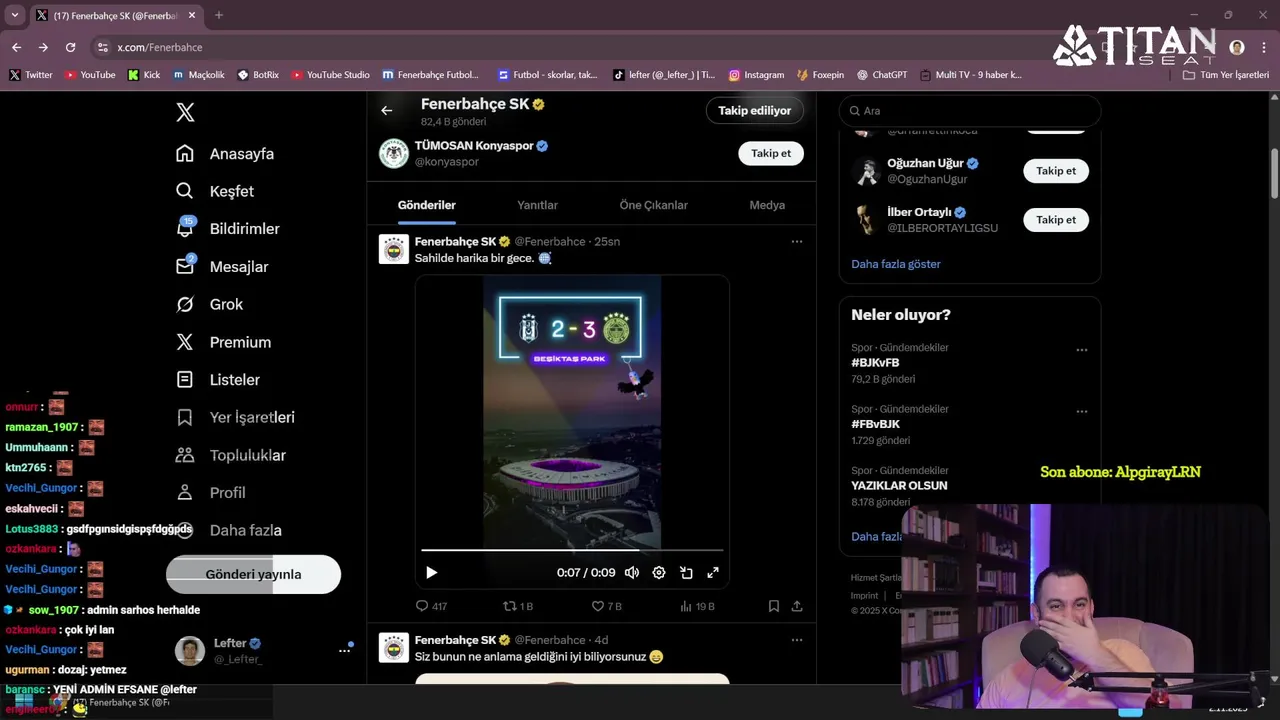Viewport: 1280px width, 720px height.
Task: Follow TÜMOSAN Konyaspor with Takip et
Action: 771,153
